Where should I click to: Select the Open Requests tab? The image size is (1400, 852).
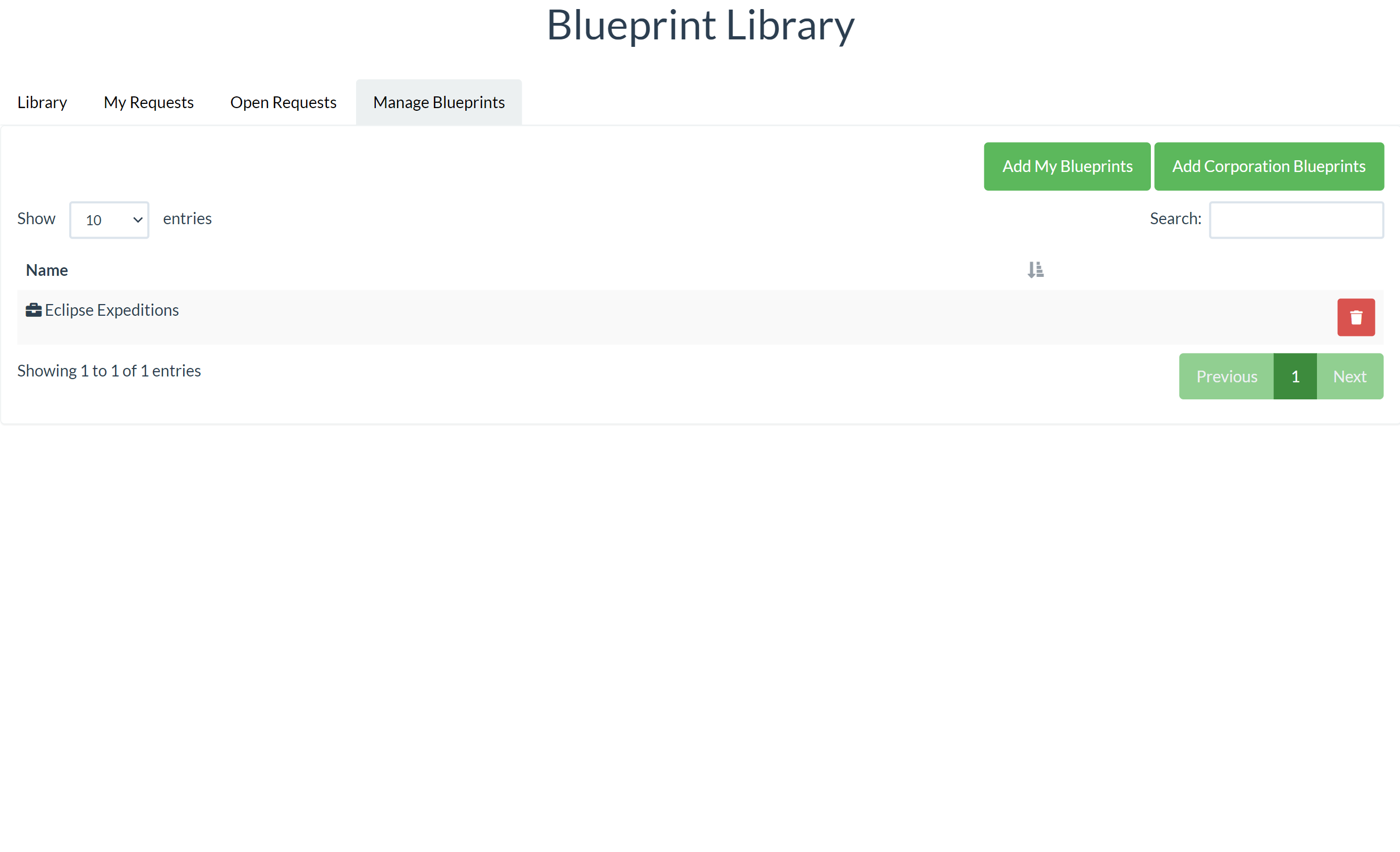pyautogui.click(x=283, y=102)
